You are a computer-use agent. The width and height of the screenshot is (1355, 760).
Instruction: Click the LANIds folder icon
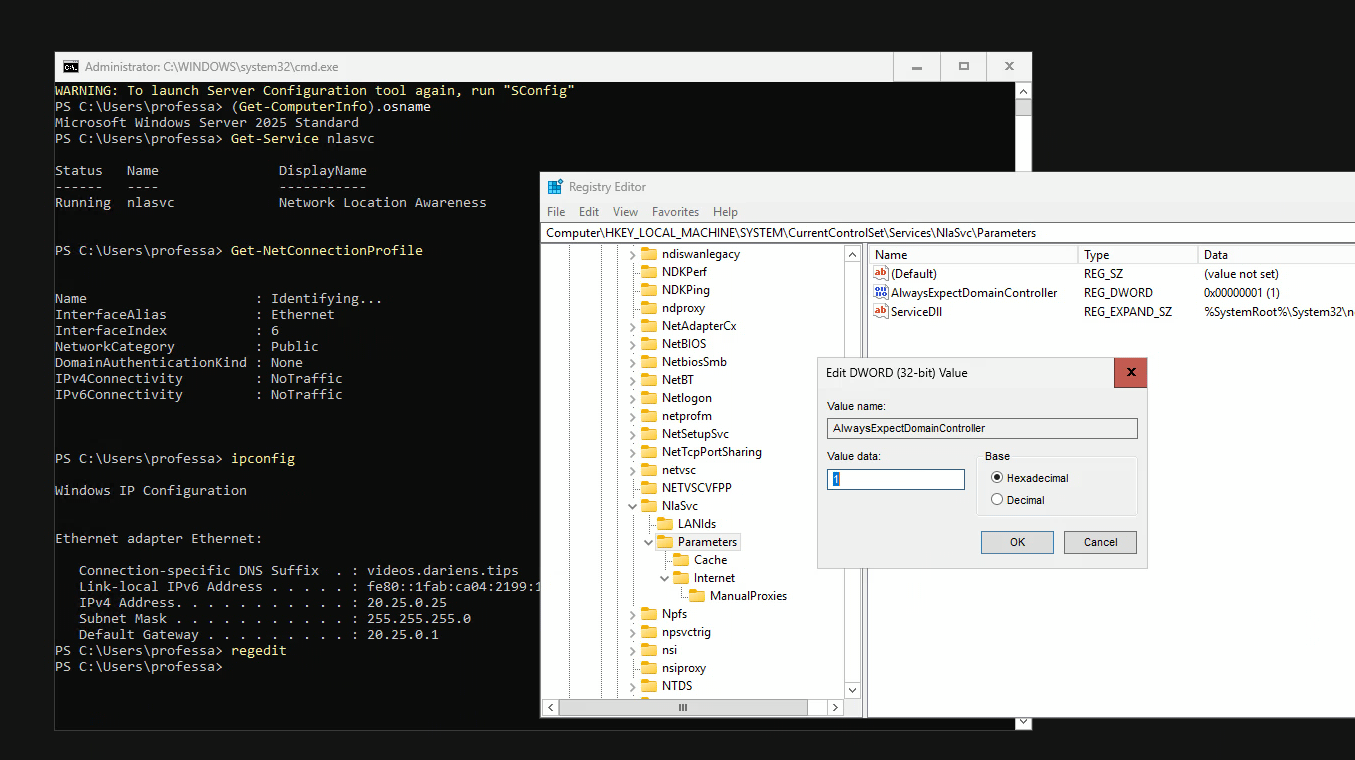coord(665,524)
